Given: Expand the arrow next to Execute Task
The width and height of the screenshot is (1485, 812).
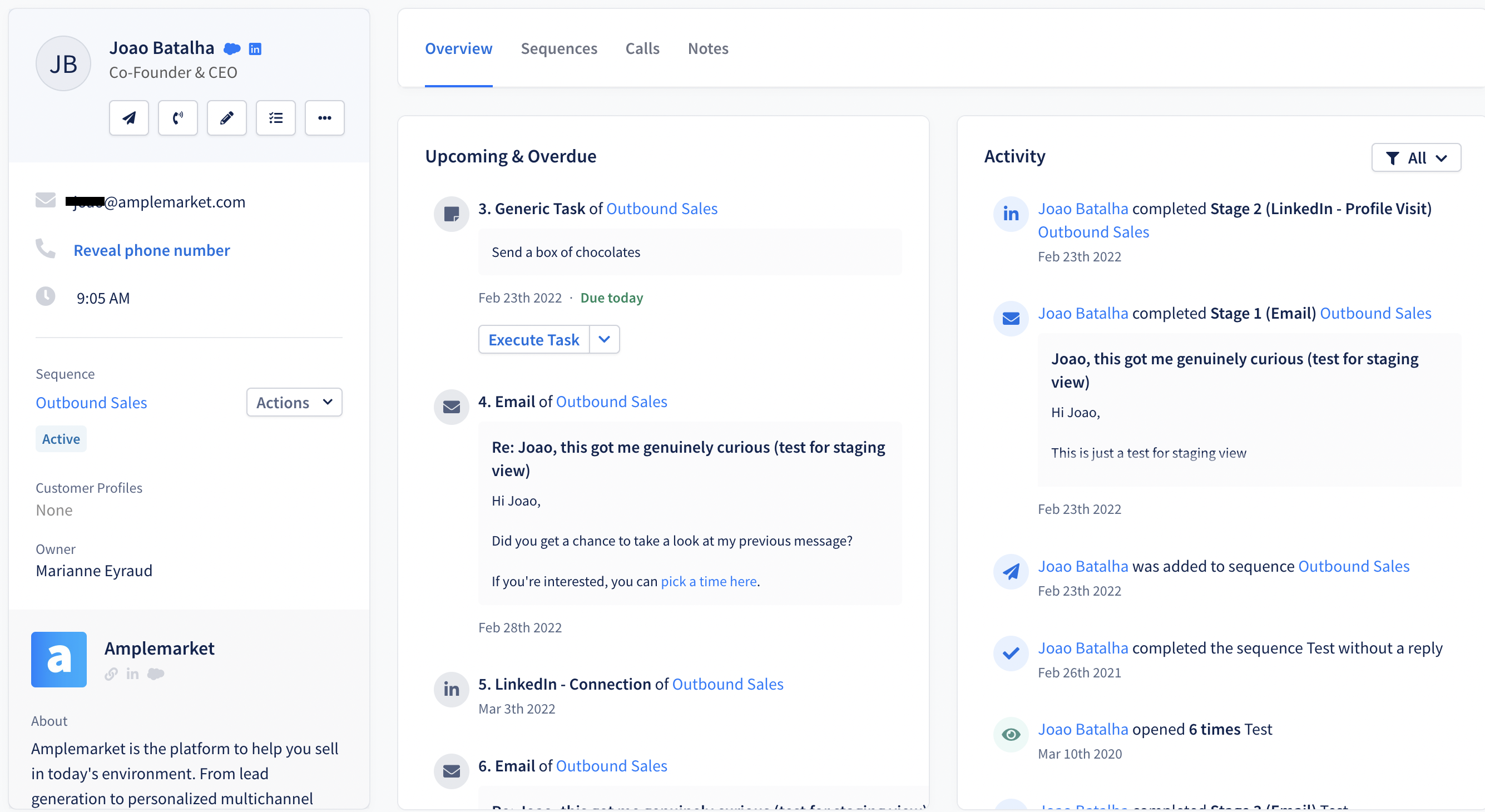Looking at the screenshot, I should click(x=604, y=339).
